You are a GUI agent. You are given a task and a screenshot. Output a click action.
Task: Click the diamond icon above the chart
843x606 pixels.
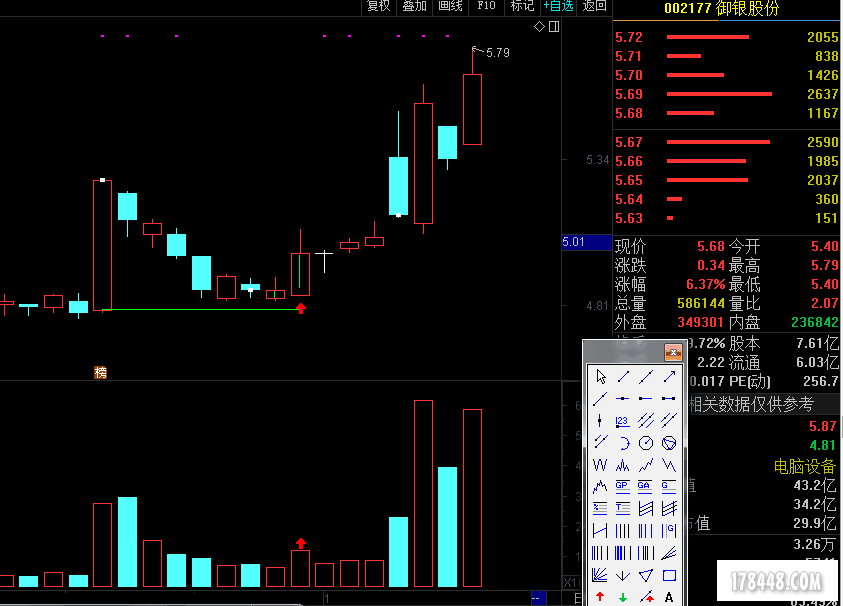539,26
